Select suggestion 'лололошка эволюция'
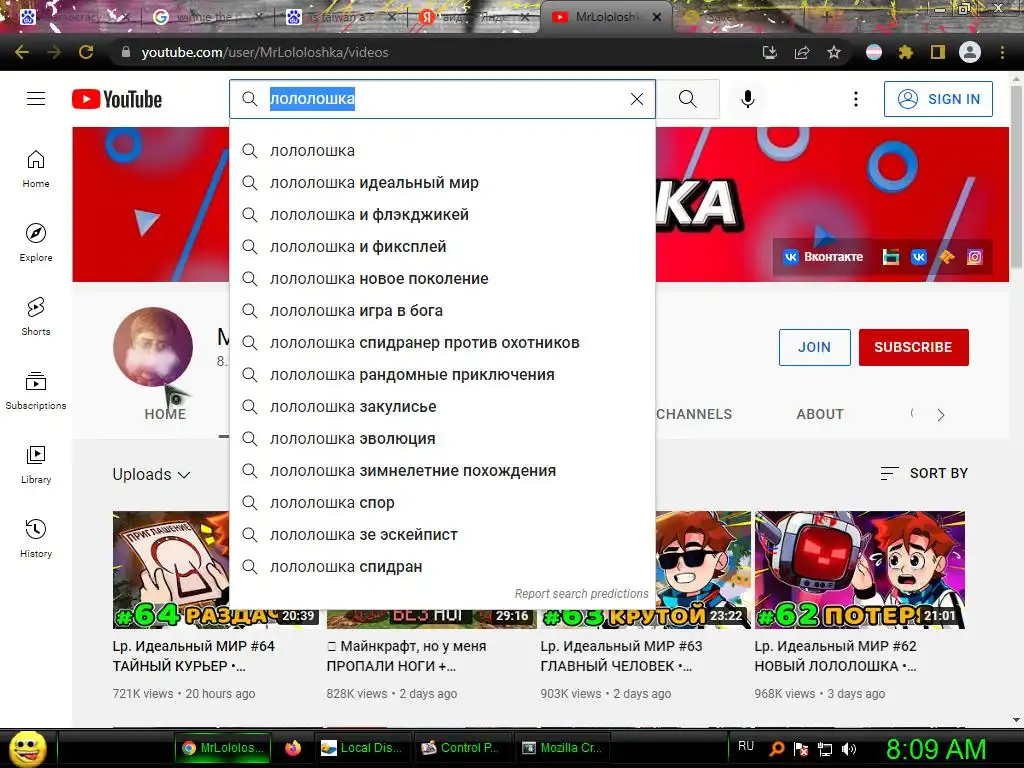Screen dimensions: 1024x768 pos(442,439)
